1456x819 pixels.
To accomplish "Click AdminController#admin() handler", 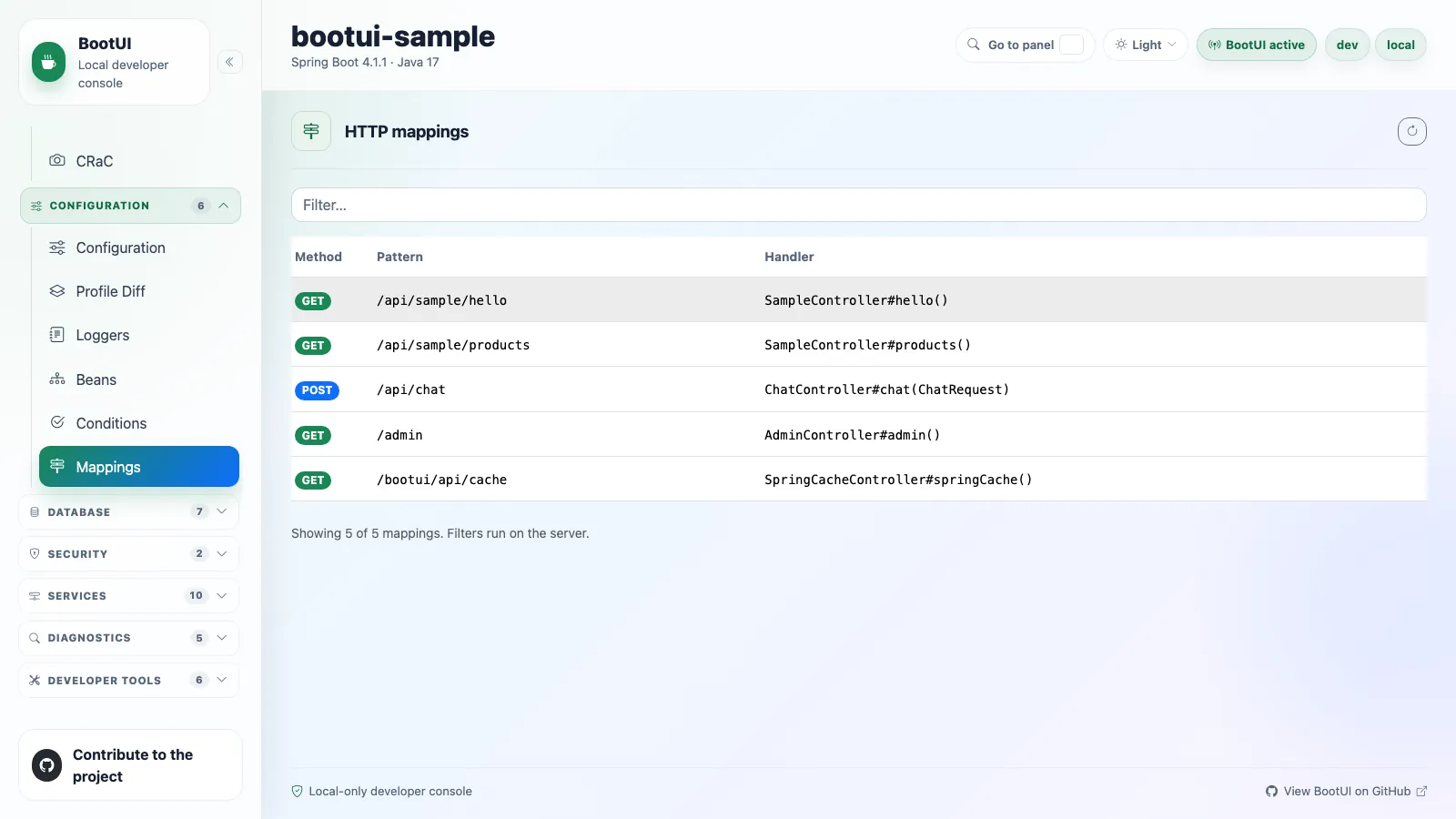I will 852,435.
